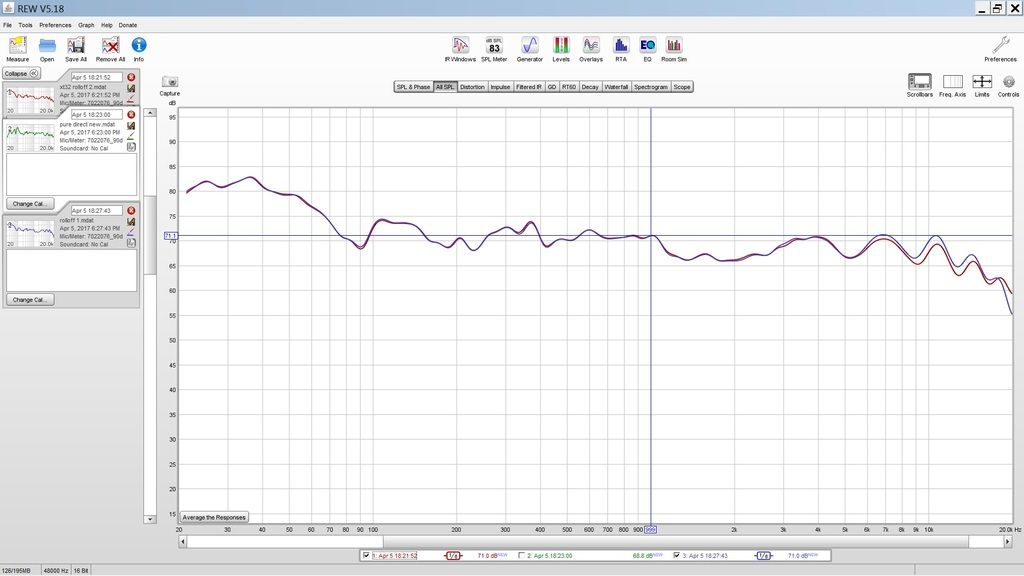Click Save All measurements icon
Screen dimensions: 1024x576
[x=76, y=49]
